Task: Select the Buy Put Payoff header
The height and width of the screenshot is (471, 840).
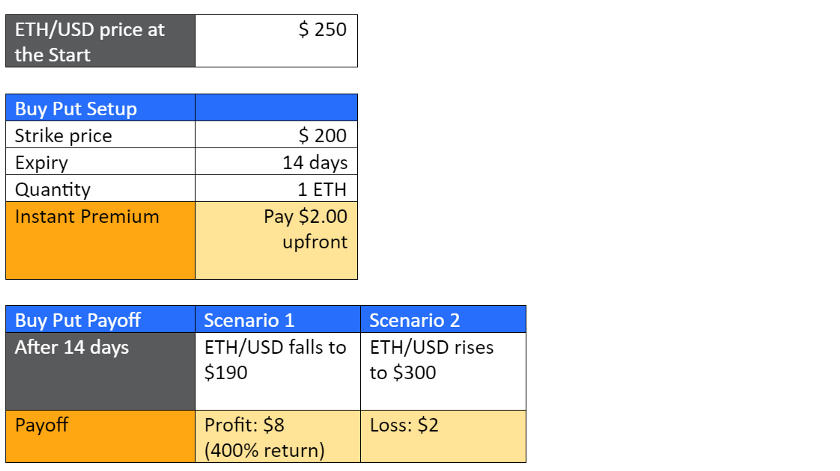Action: (x=100, y=320)
